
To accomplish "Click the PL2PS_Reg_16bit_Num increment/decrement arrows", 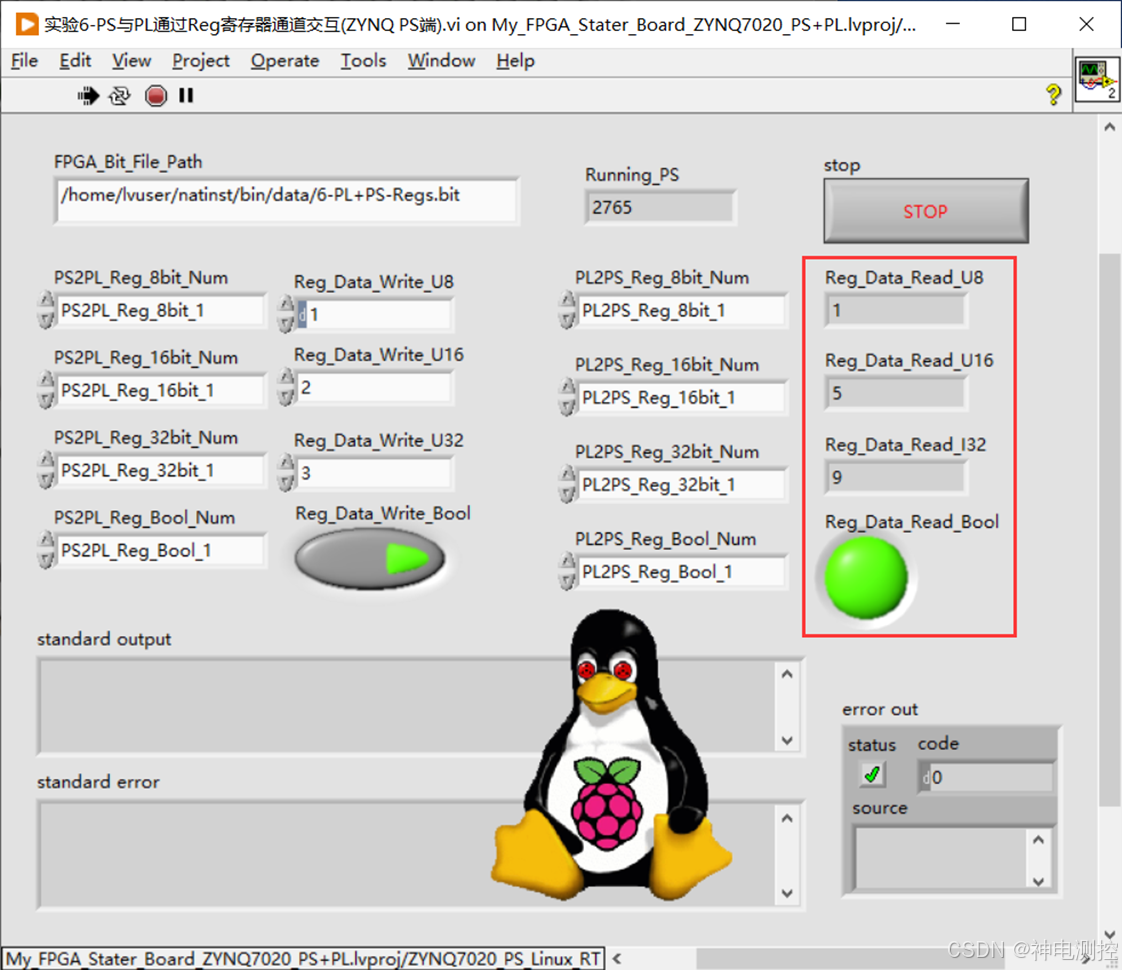I will coord(567,398).
